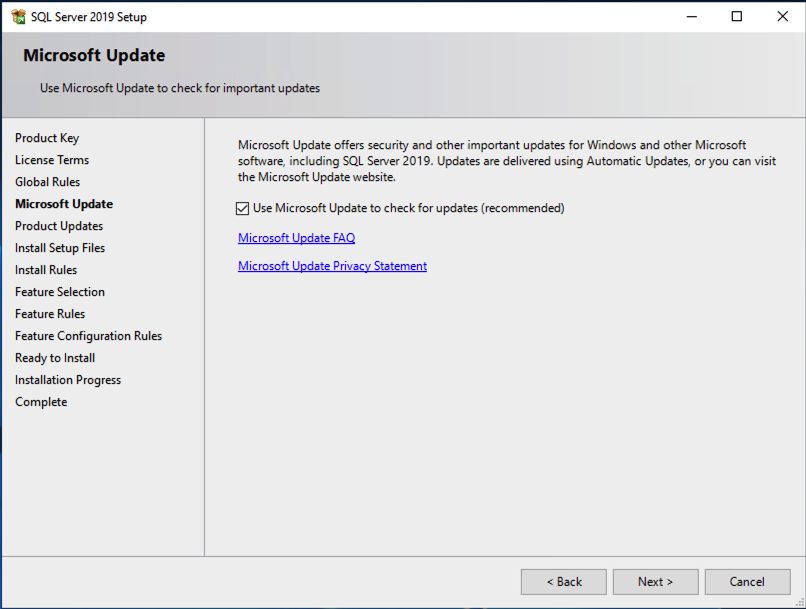Cancel the SQL Server setup
This screenshot has height=609, width=806.
pyautogui.click(x=747, y=581)
